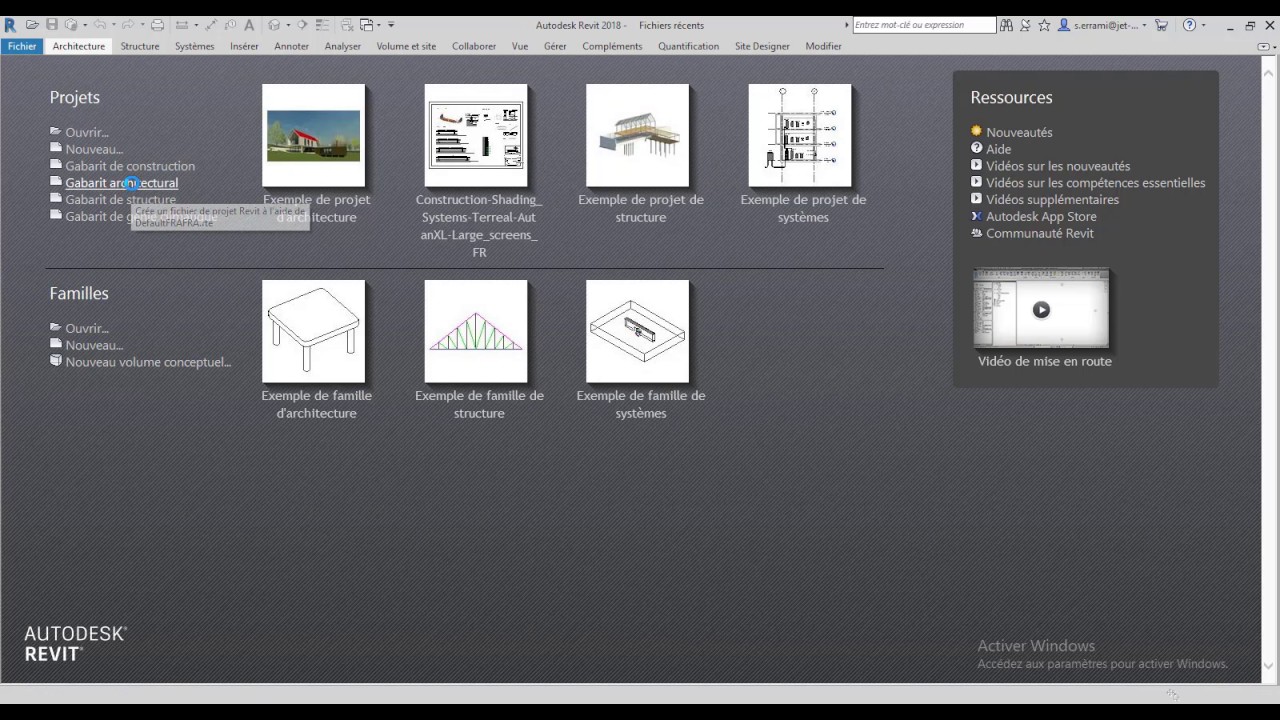Image resolution: width=1280 pixels, height=720 pixels.
Task: Expand the 3D view dropdown arrow
Action: [288, 25]
